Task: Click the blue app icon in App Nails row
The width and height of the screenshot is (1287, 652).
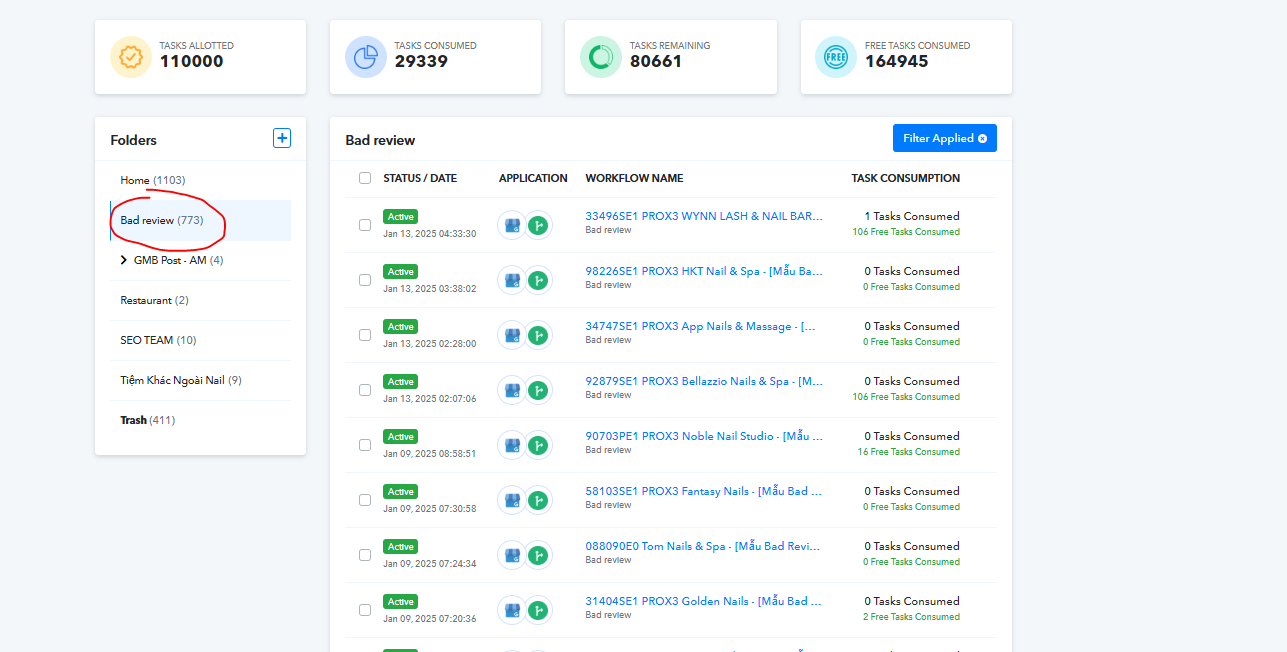Action: click(x=512, y=335)
